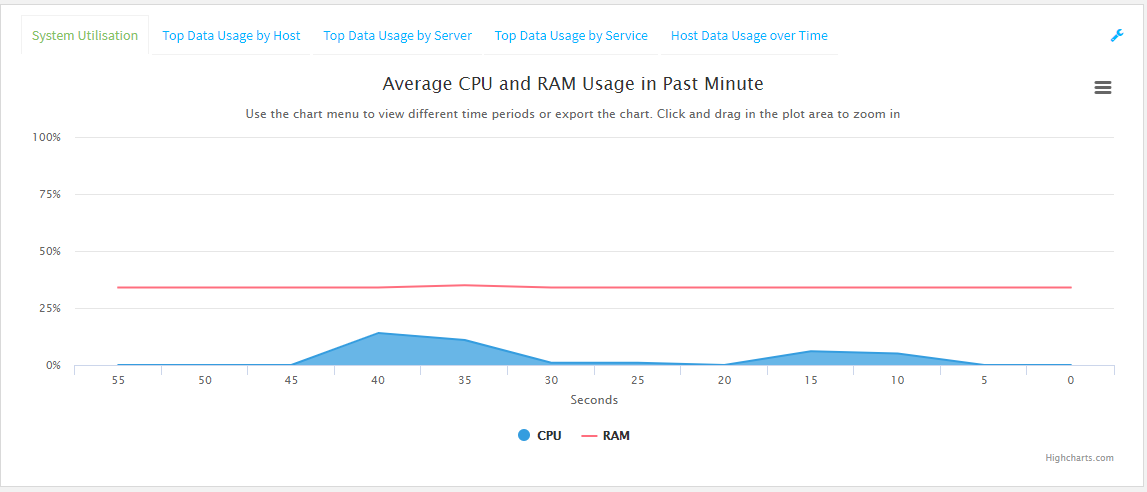Click the CPU peak at 40 seconds

tap(378, 334)
